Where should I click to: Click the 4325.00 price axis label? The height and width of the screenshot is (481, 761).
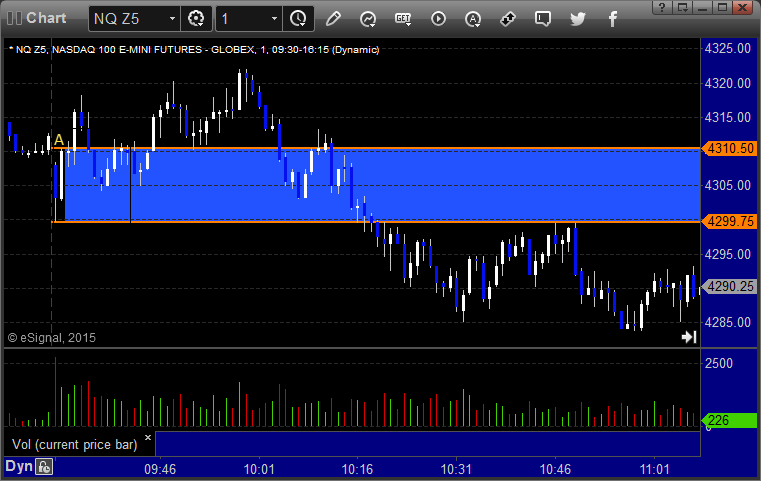[728, 49]
